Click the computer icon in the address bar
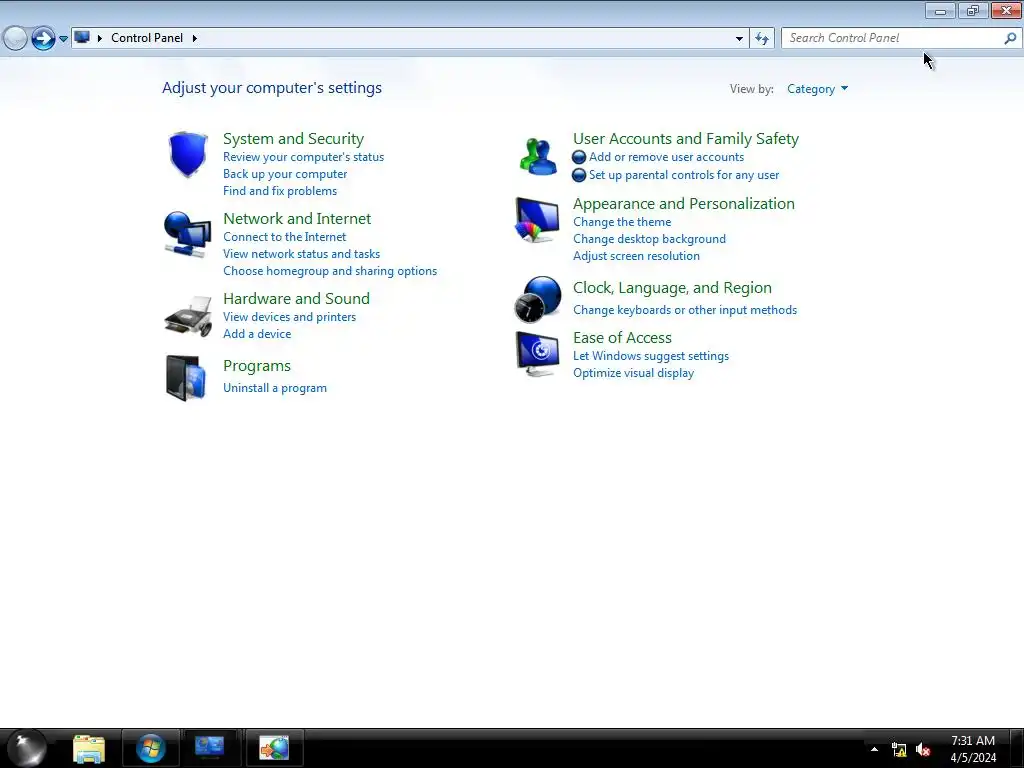Viewport: 1024px width, 768px height. pyautogui.click(x=82, y=37)
